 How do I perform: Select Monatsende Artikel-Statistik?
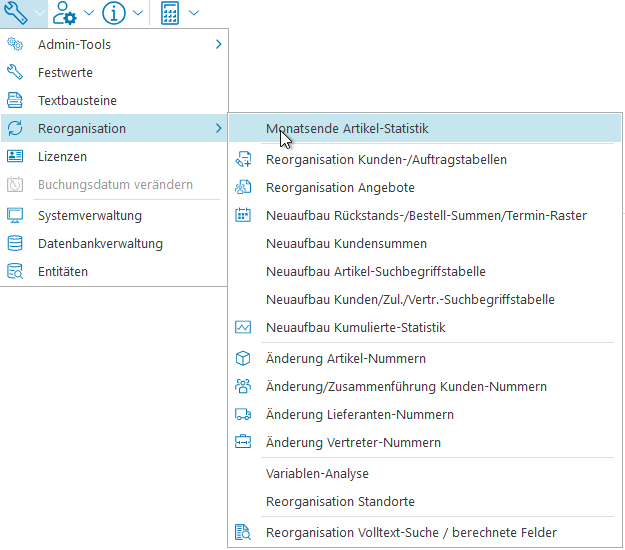coord(347,128)
